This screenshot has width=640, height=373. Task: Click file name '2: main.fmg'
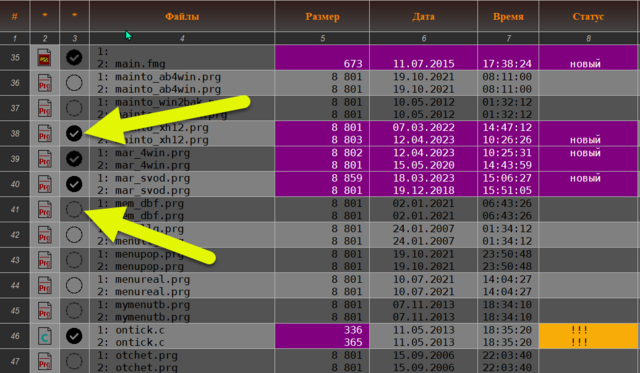(131, 64)
